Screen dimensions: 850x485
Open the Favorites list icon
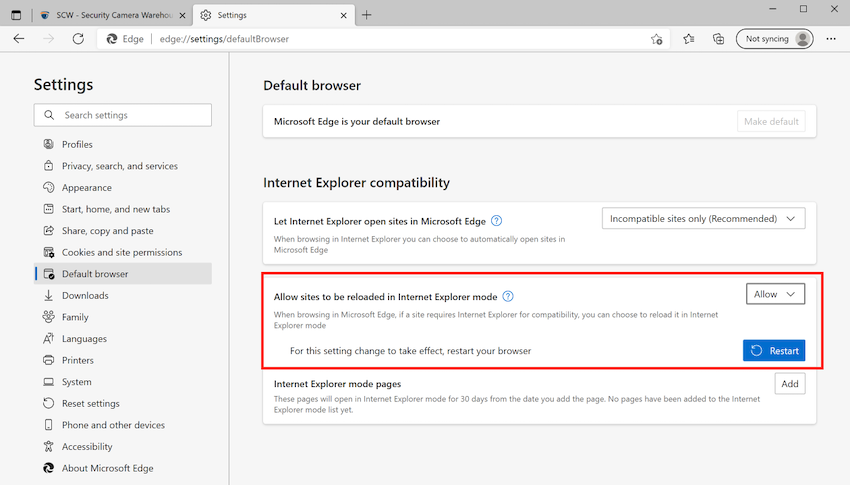(x=688, y=39)
